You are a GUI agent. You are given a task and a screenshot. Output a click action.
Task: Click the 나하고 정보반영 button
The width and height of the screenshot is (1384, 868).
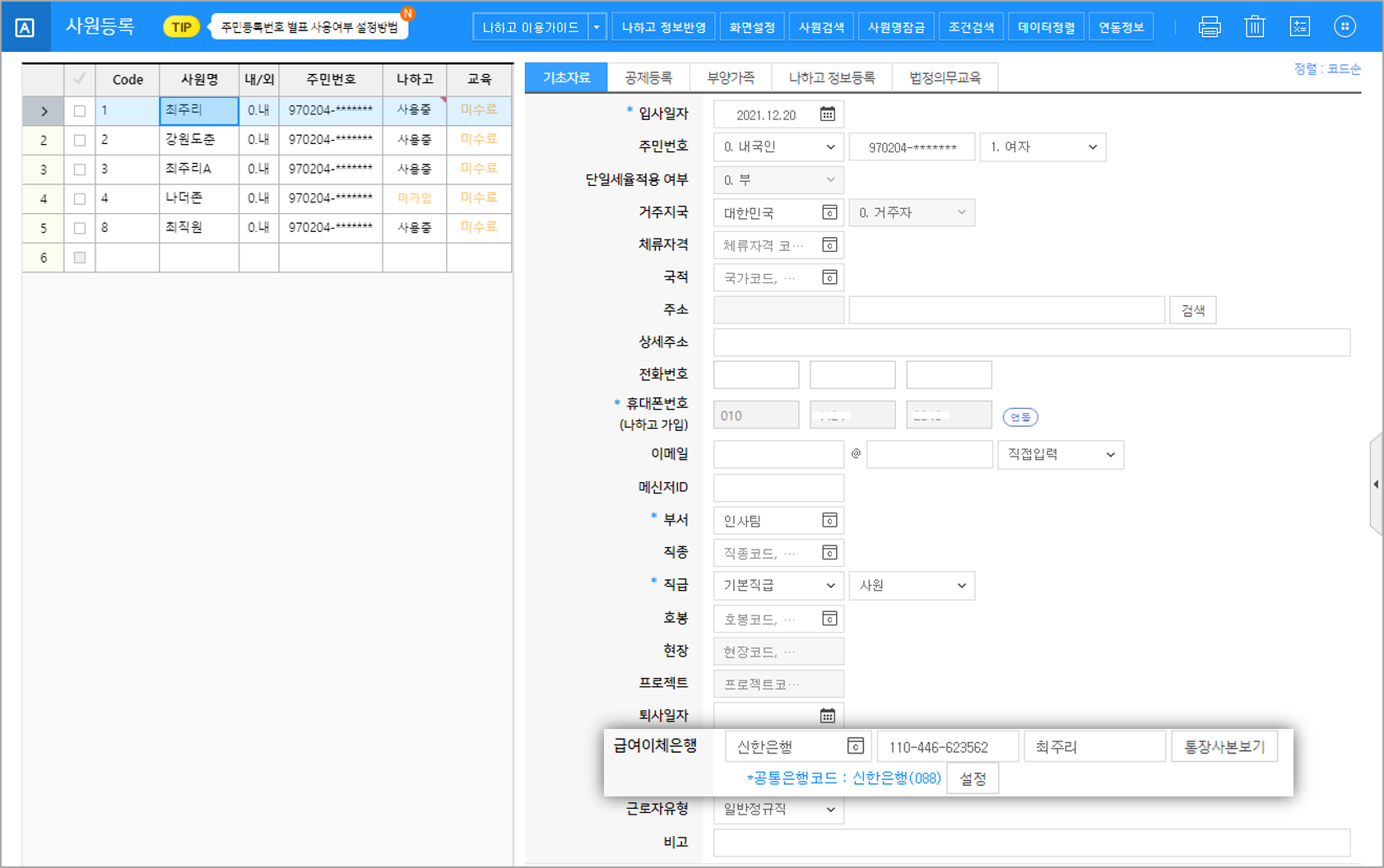[x=664, y=27]
